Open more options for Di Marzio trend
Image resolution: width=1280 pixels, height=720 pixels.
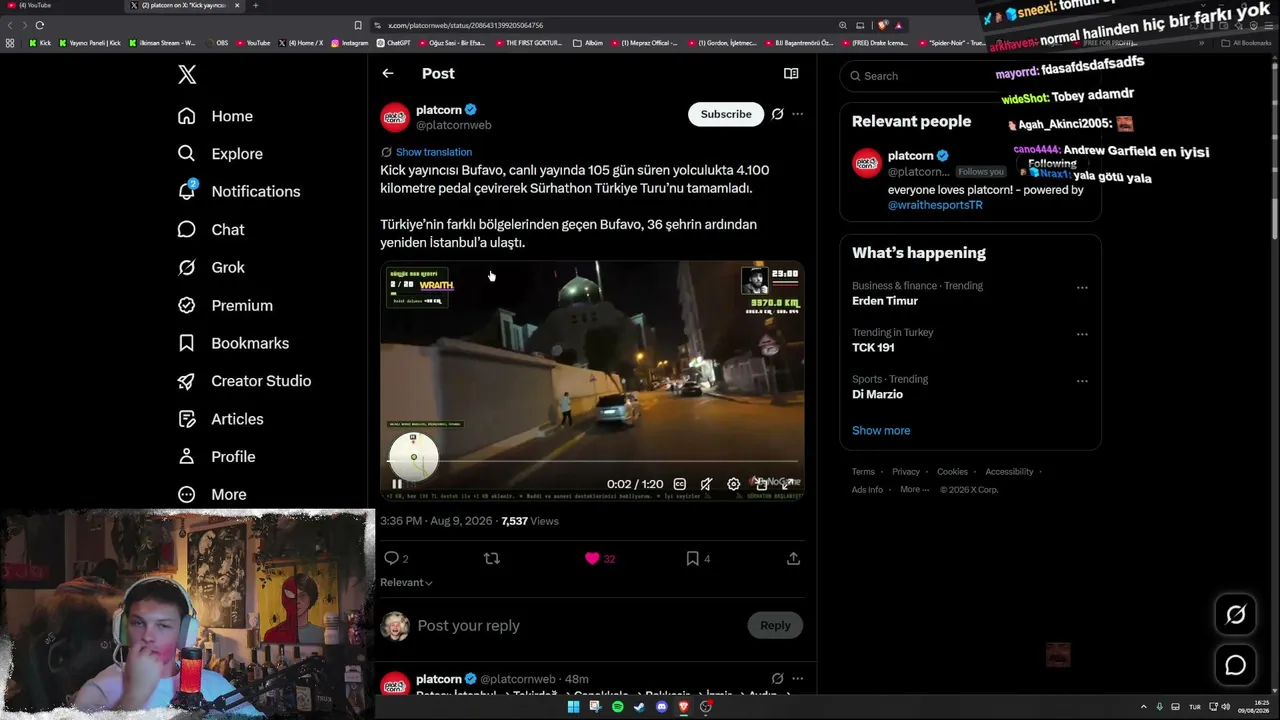click(1082, 381)
